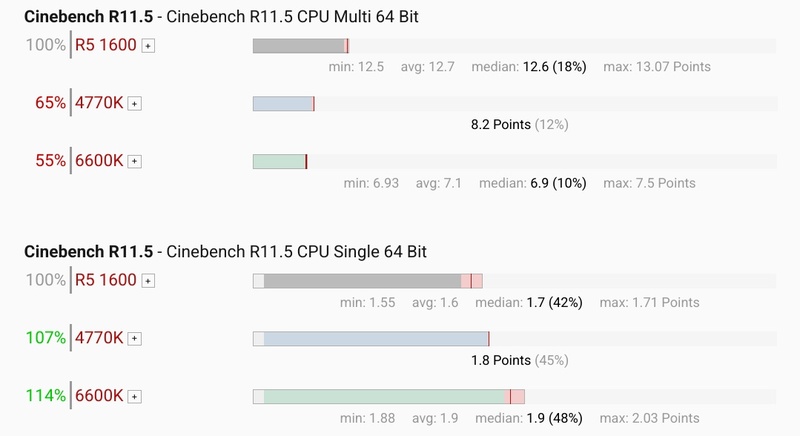Click the blue 4770K bar in Single benchmark

(x=375, y=339)
